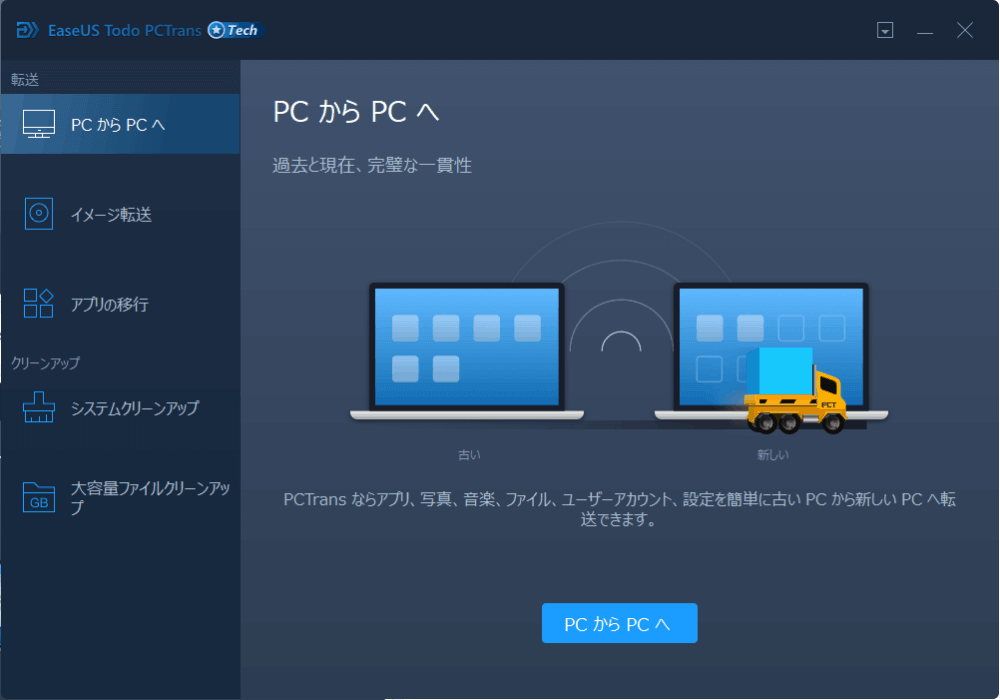Click the GB folder icon in sidebar

pyautogui.click(x=38, y=497)
